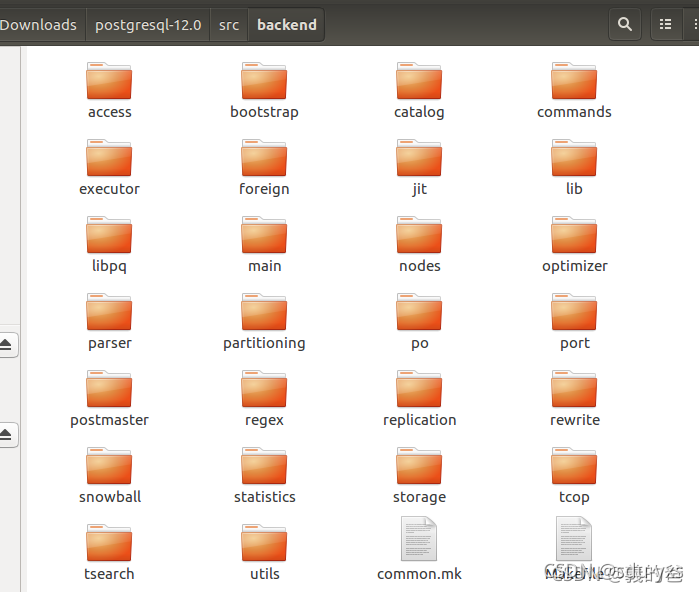The height and width of the screenshot is (592, 699).
Task: Go to src in the path bar
Action: point(229,25)
